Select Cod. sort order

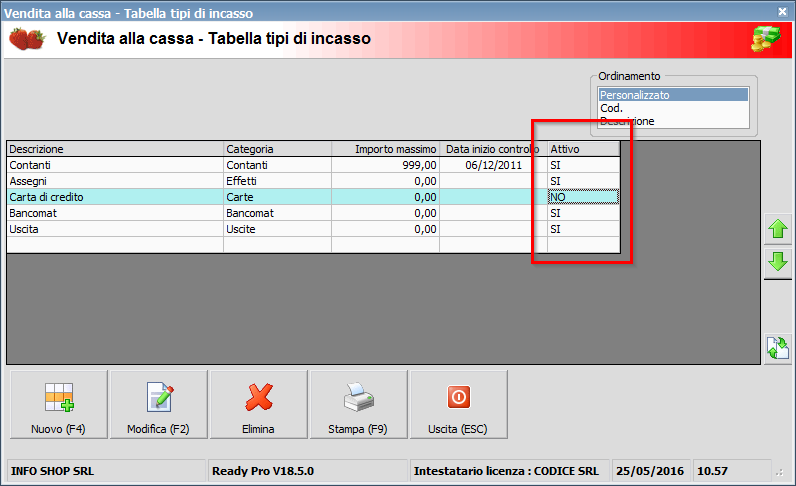[673, 108]
